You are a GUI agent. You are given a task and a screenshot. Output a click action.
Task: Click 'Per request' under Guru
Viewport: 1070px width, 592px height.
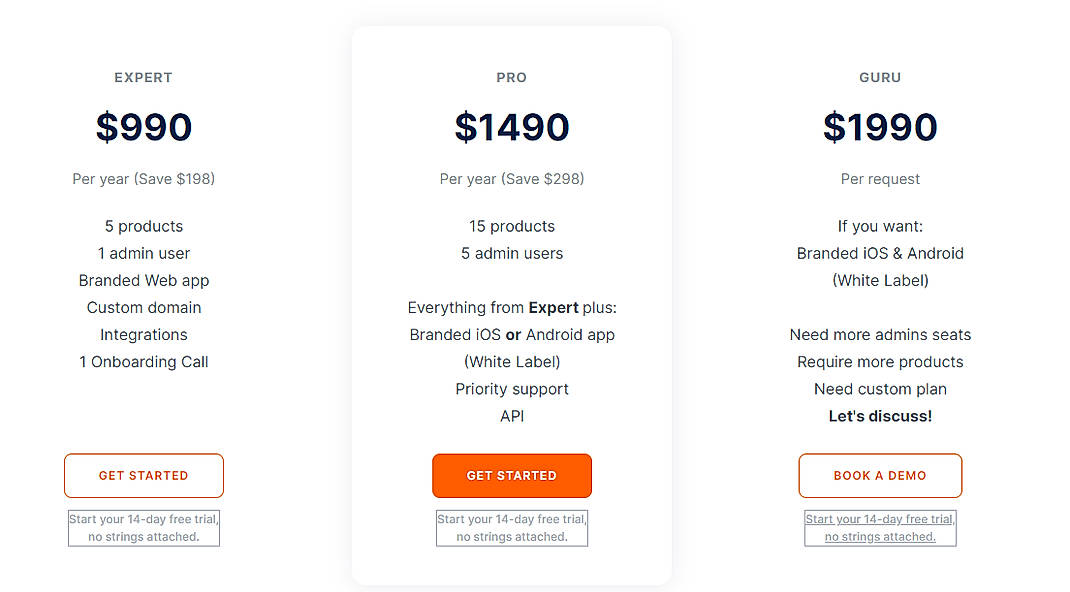[879, 178]
